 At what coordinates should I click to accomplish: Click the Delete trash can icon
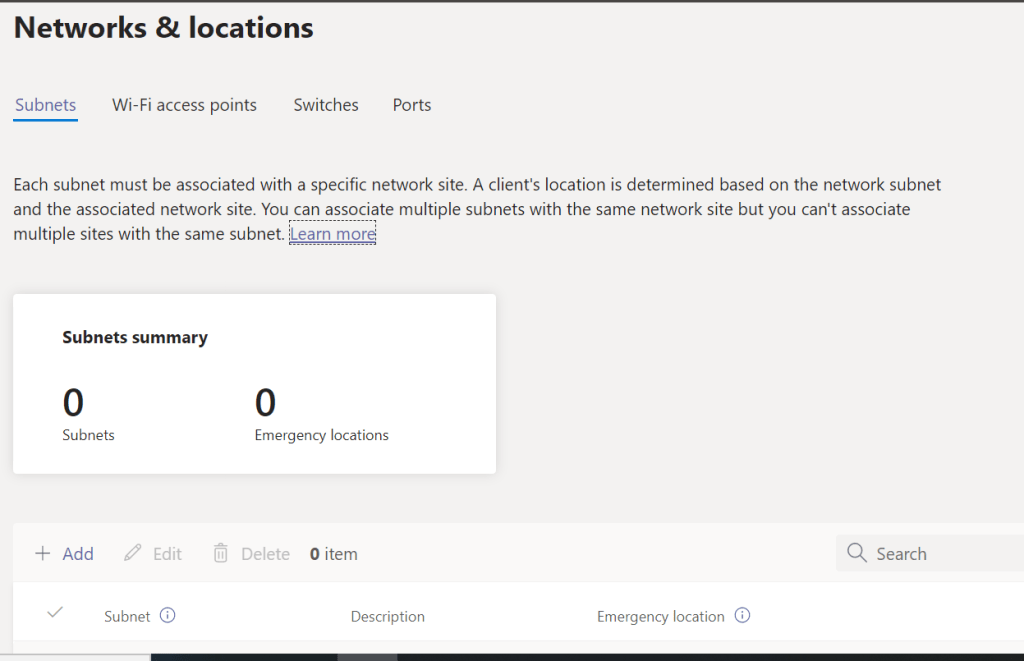[221, 554]
